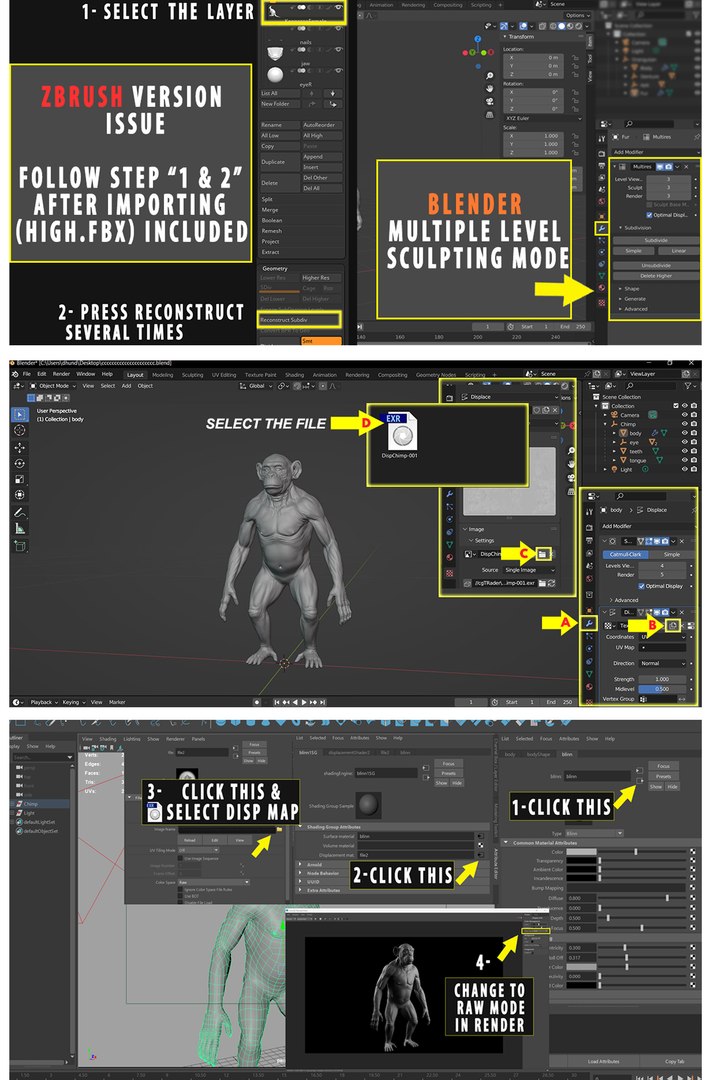Screen dimensions: 710x1080
Task: Toggle visibility eye for Camera in Blender outliner
Action: [684, 415]
